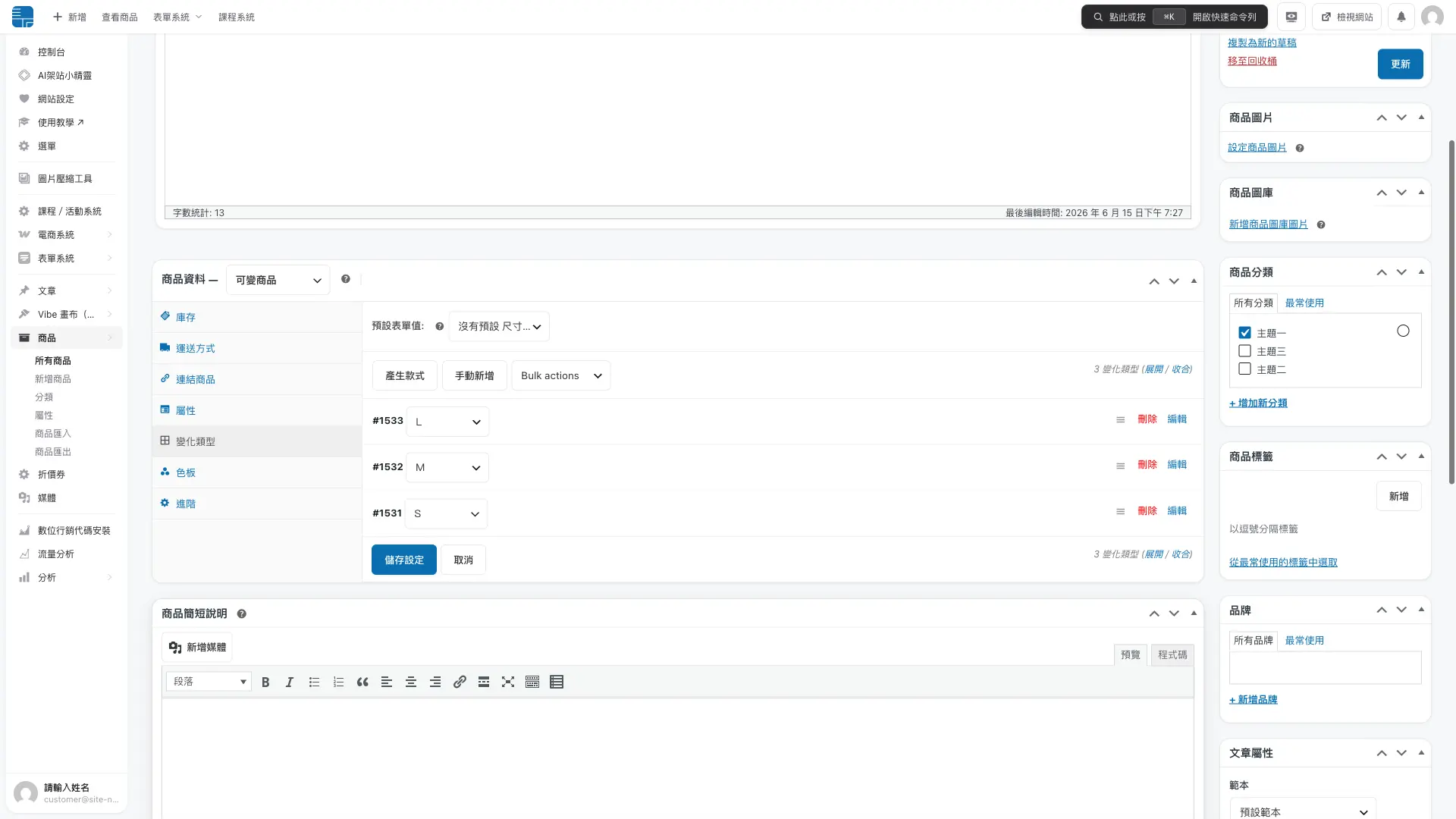1456x819 pixels.
Task: Collapse the 商品分類 panel toggle
Action: click(x=1421, y=271)
